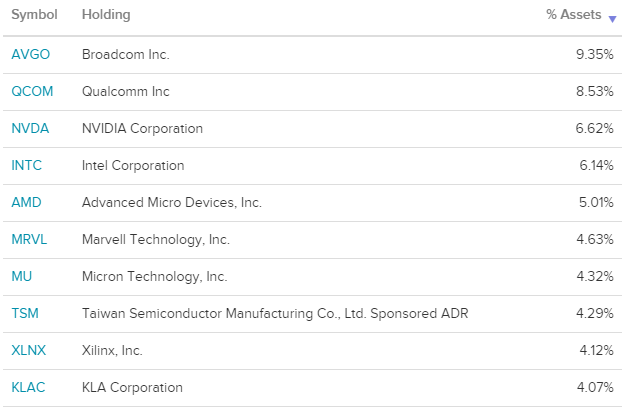Sort by the Holding column header

pos(106,14)
